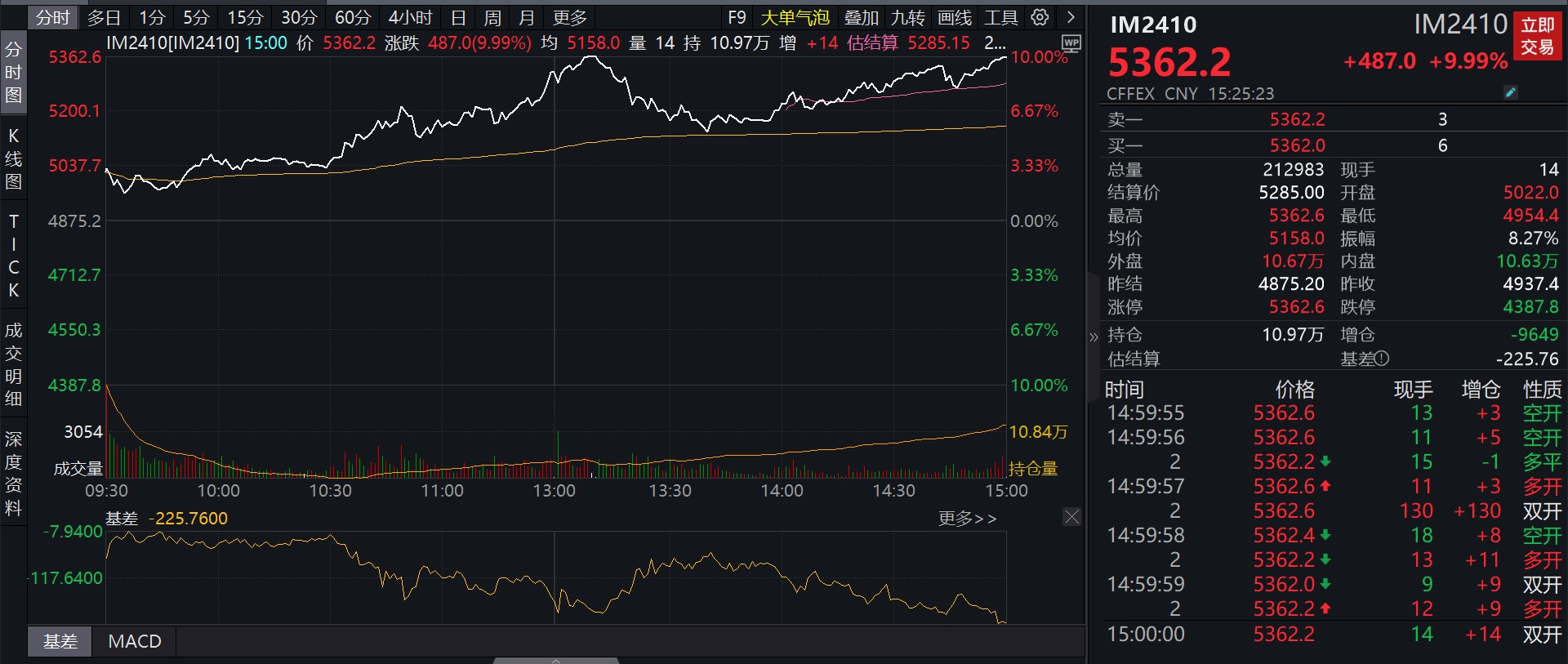Expand more toolbar options with > arrow
The width and height of the screenshot is (1568, 664).
(1071, 17)
